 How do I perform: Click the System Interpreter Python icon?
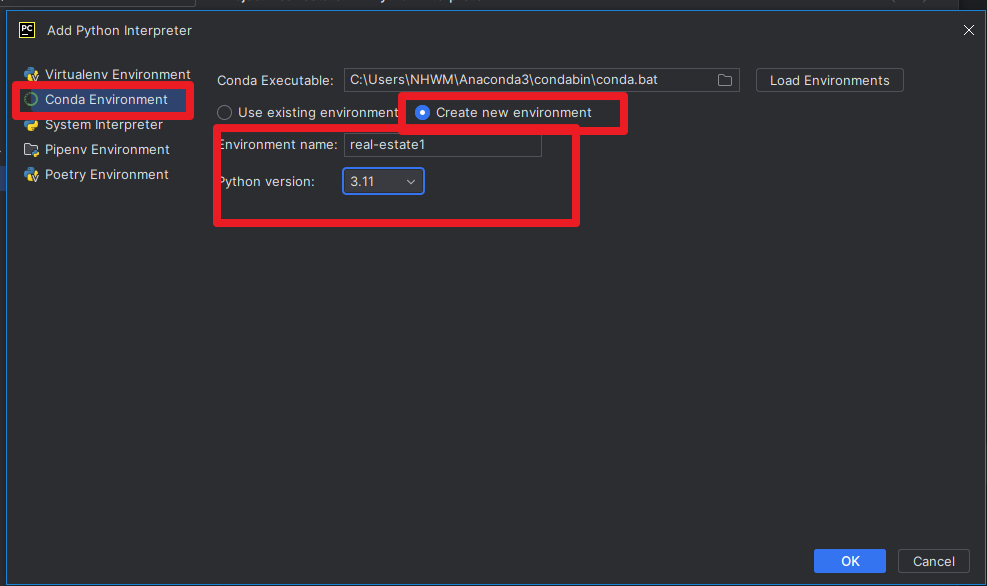[31, 125]
